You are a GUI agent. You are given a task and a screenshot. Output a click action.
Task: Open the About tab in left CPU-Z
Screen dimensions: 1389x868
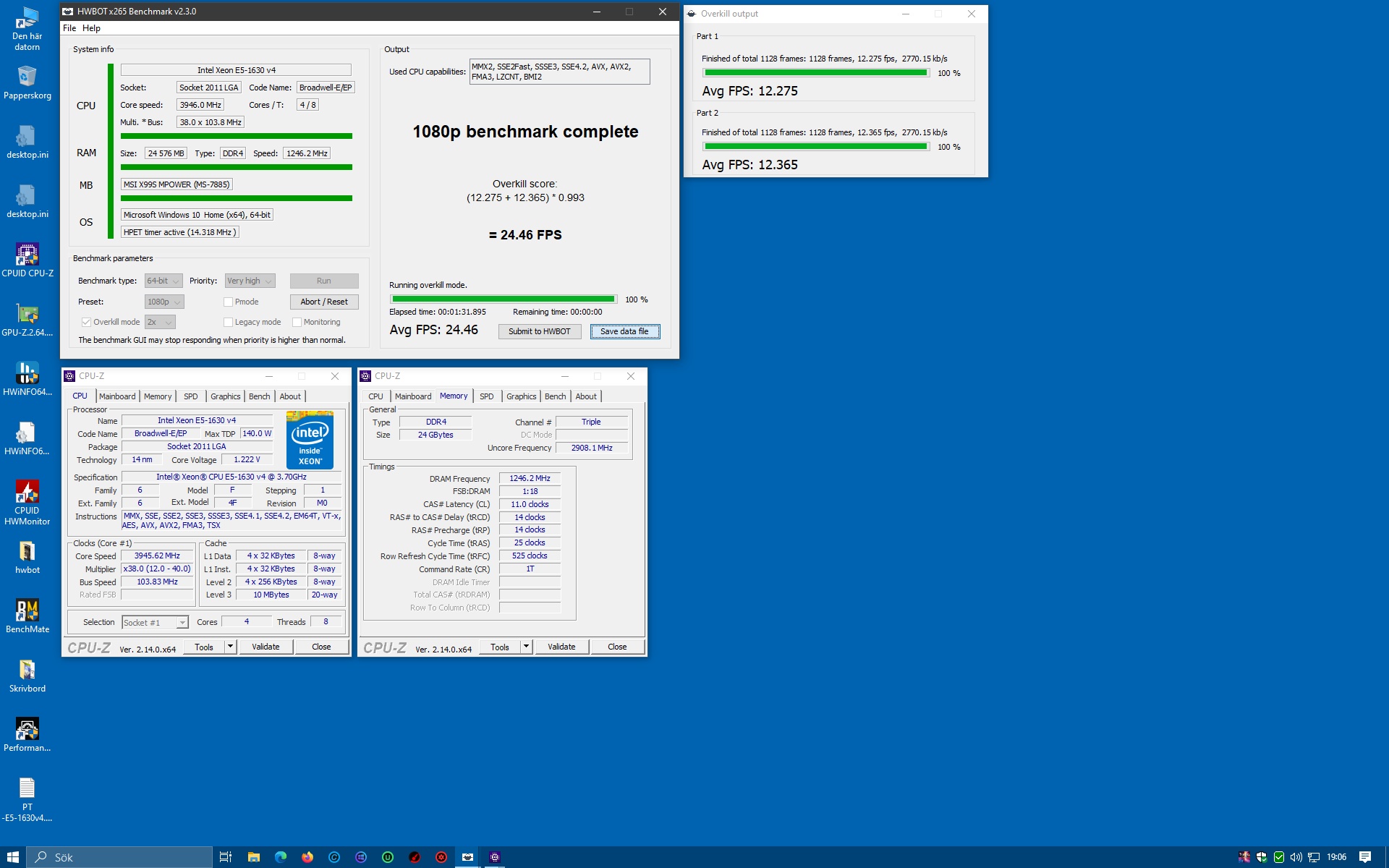(290, 396)
